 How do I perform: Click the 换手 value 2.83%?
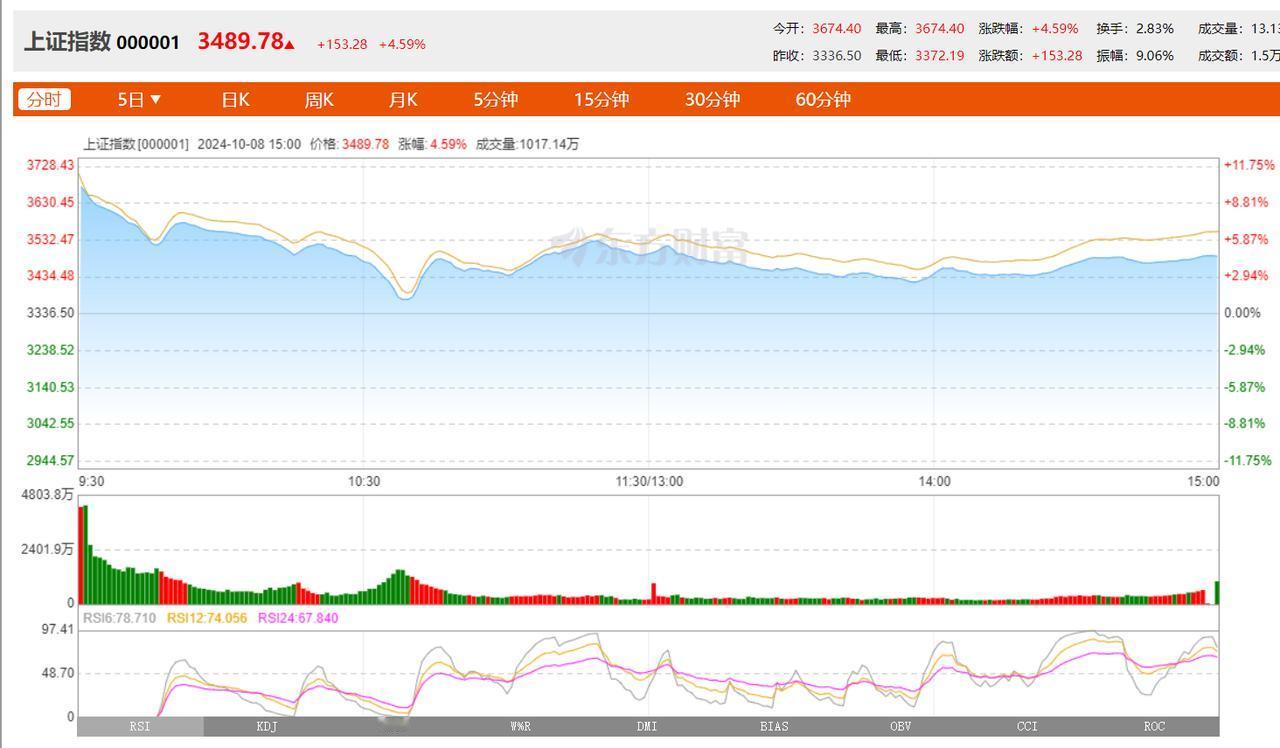[1155, 29]
